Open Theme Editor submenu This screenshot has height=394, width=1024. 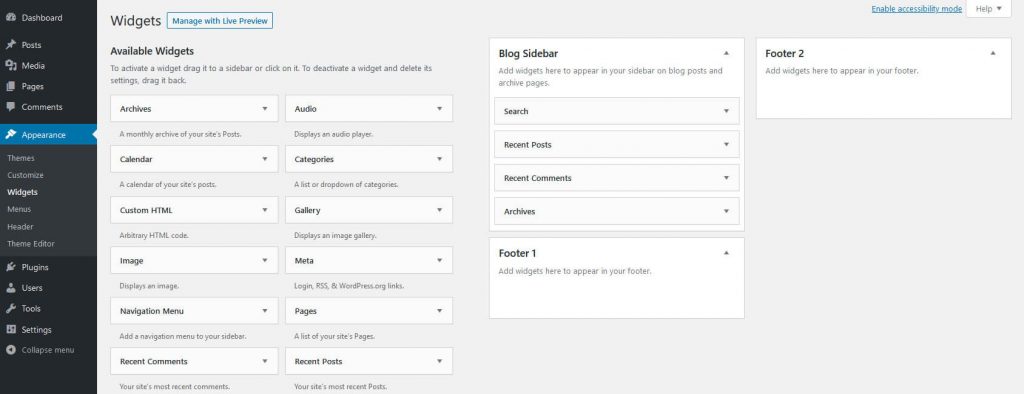point(31,244)
